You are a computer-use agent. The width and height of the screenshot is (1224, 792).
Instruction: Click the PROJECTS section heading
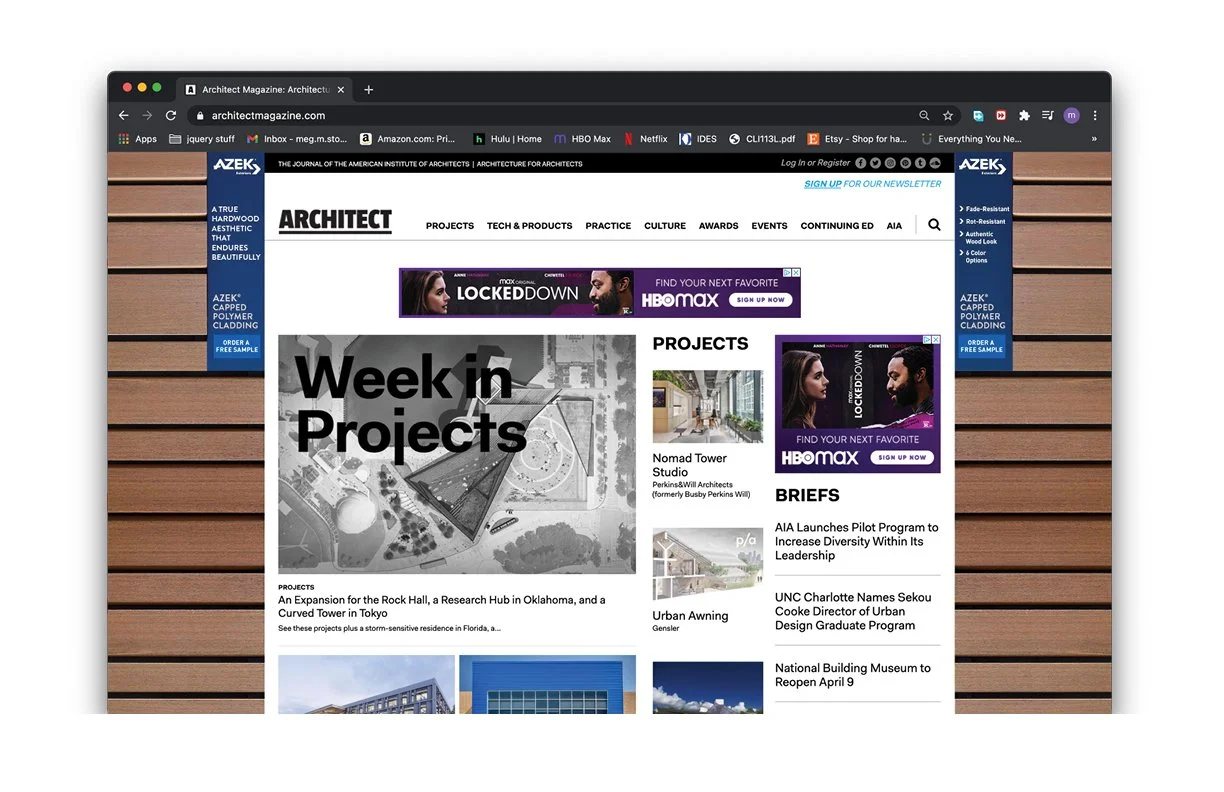pyautogui.click(x=700, y=344)
